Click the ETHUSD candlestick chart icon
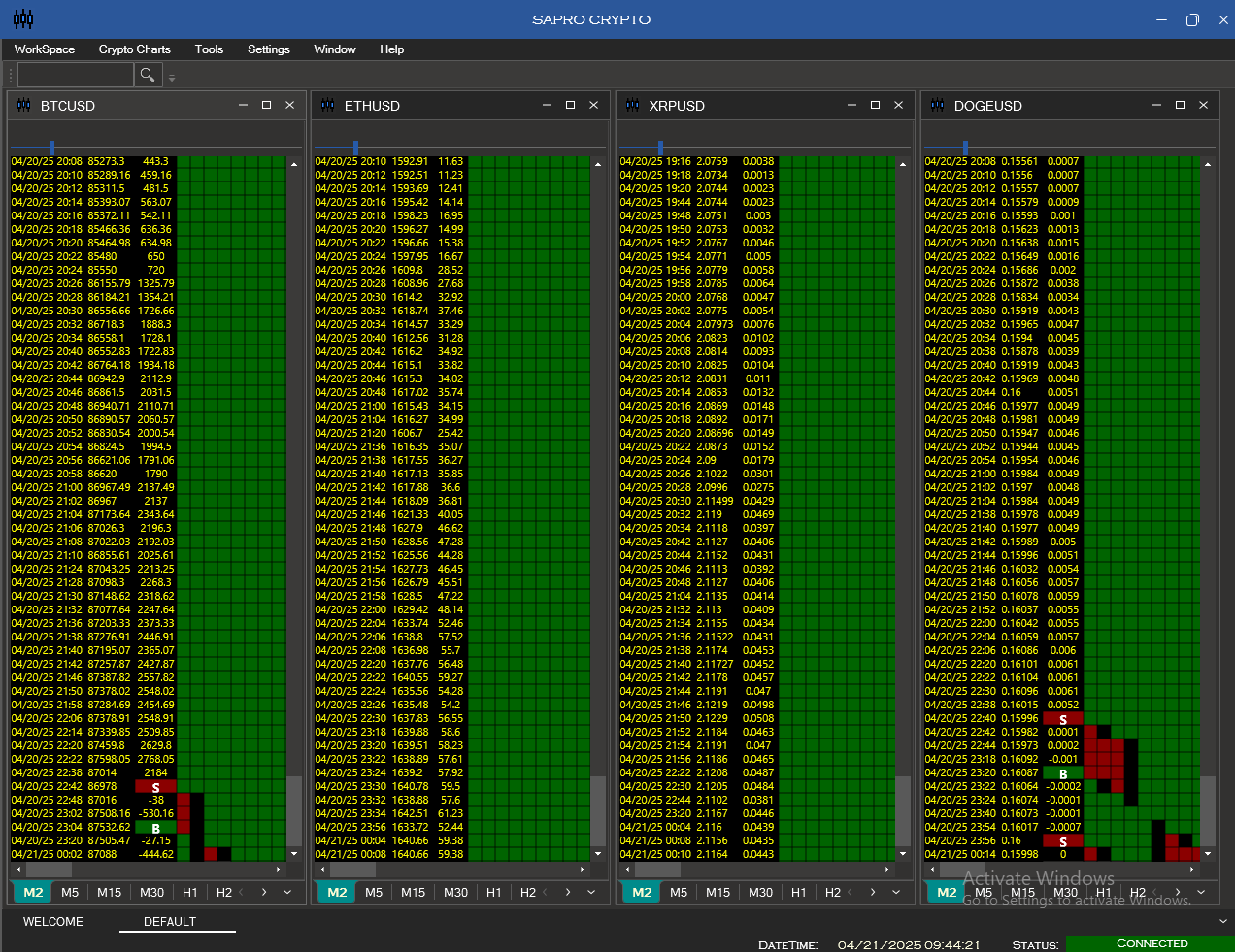This screenshot has width=1235, height=952. coord(328,105)
